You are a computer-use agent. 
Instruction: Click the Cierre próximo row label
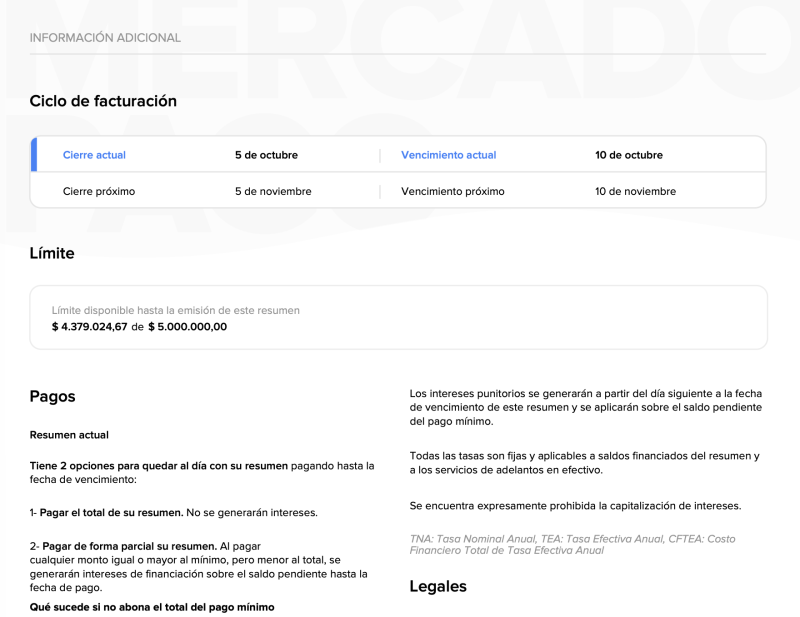pyautogui.click(x=98, y=191)
